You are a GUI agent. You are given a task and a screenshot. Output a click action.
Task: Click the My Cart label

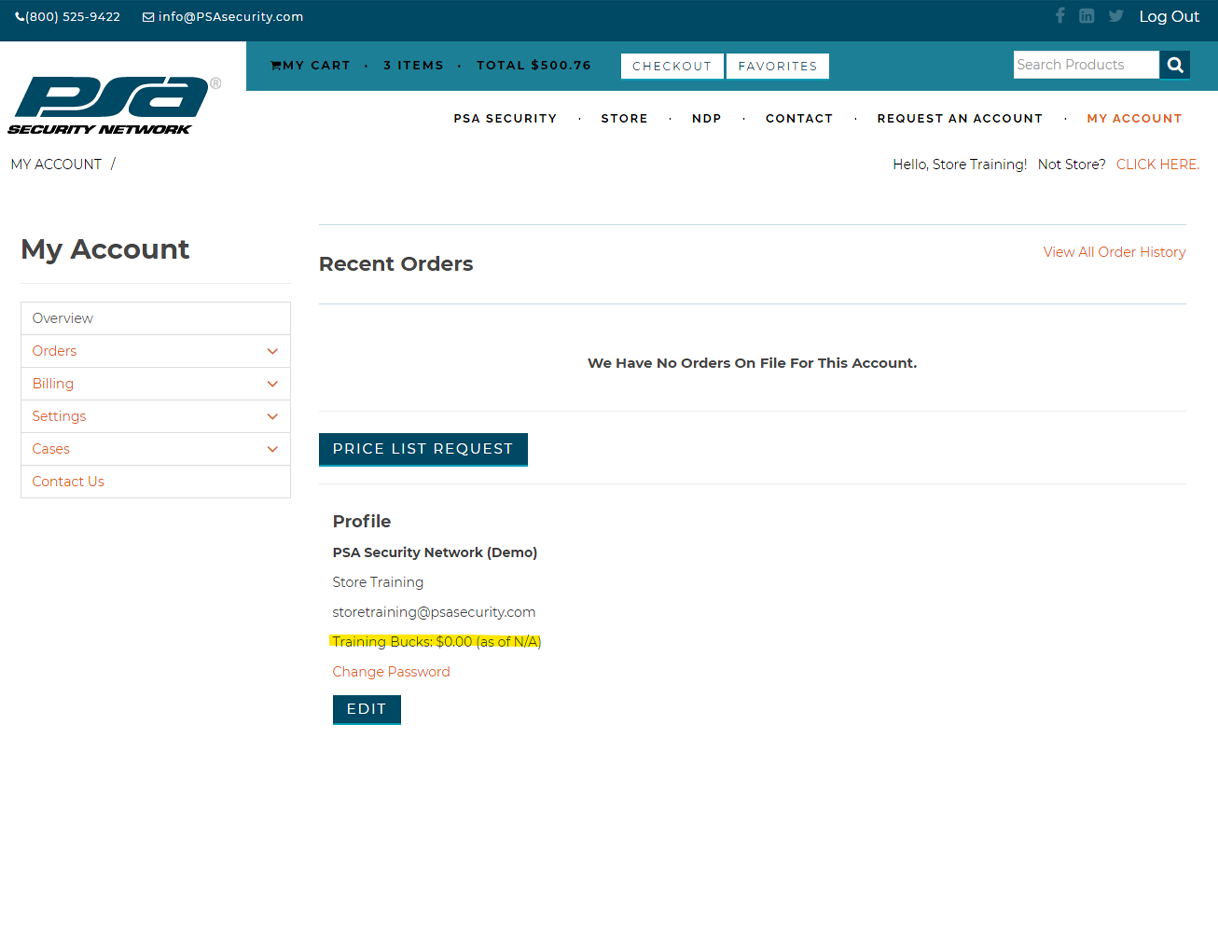316,66
